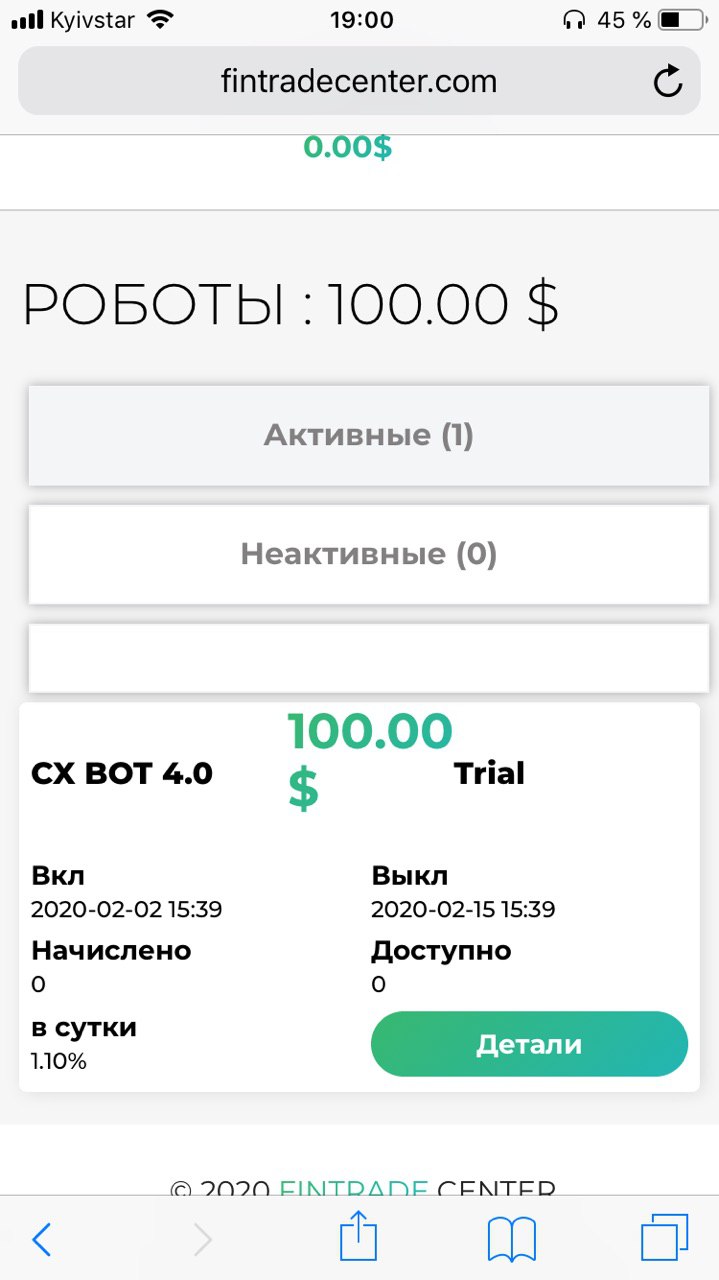The image size is (719, 1280).
Task: Tap the Wi-Fi status icon
Action: click(x=159, y=19)
